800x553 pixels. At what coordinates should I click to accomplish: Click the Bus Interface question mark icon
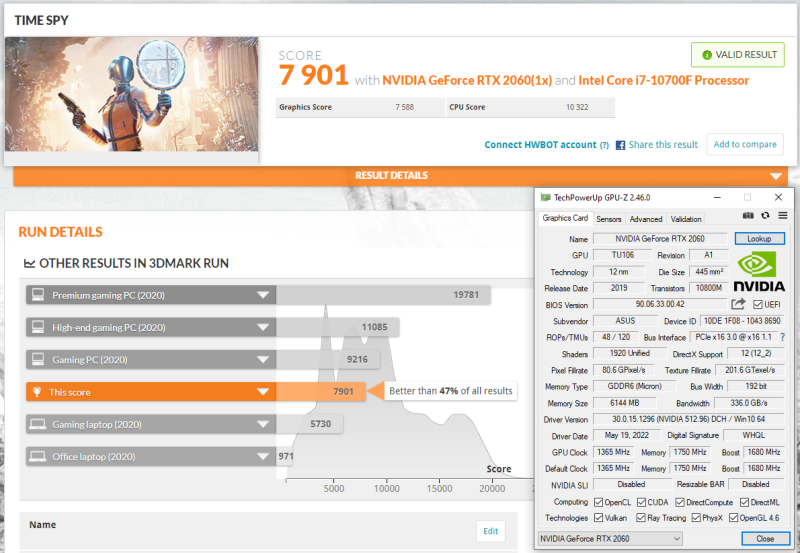click(x=782, y=337)
